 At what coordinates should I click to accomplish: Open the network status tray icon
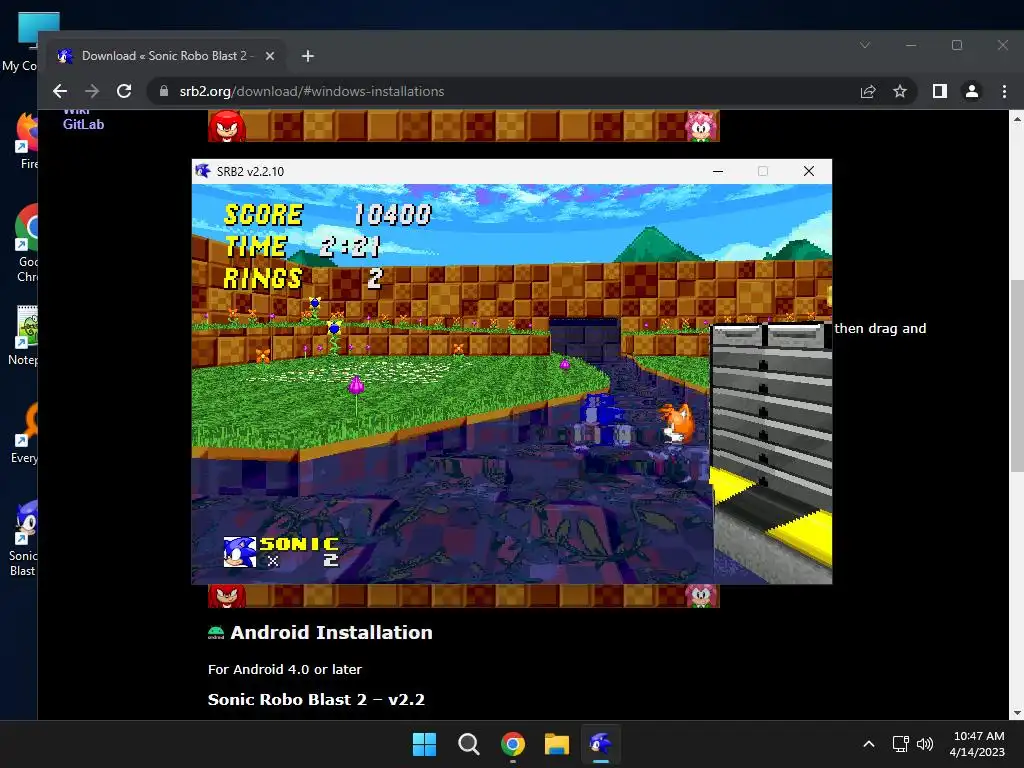point(901,744)
